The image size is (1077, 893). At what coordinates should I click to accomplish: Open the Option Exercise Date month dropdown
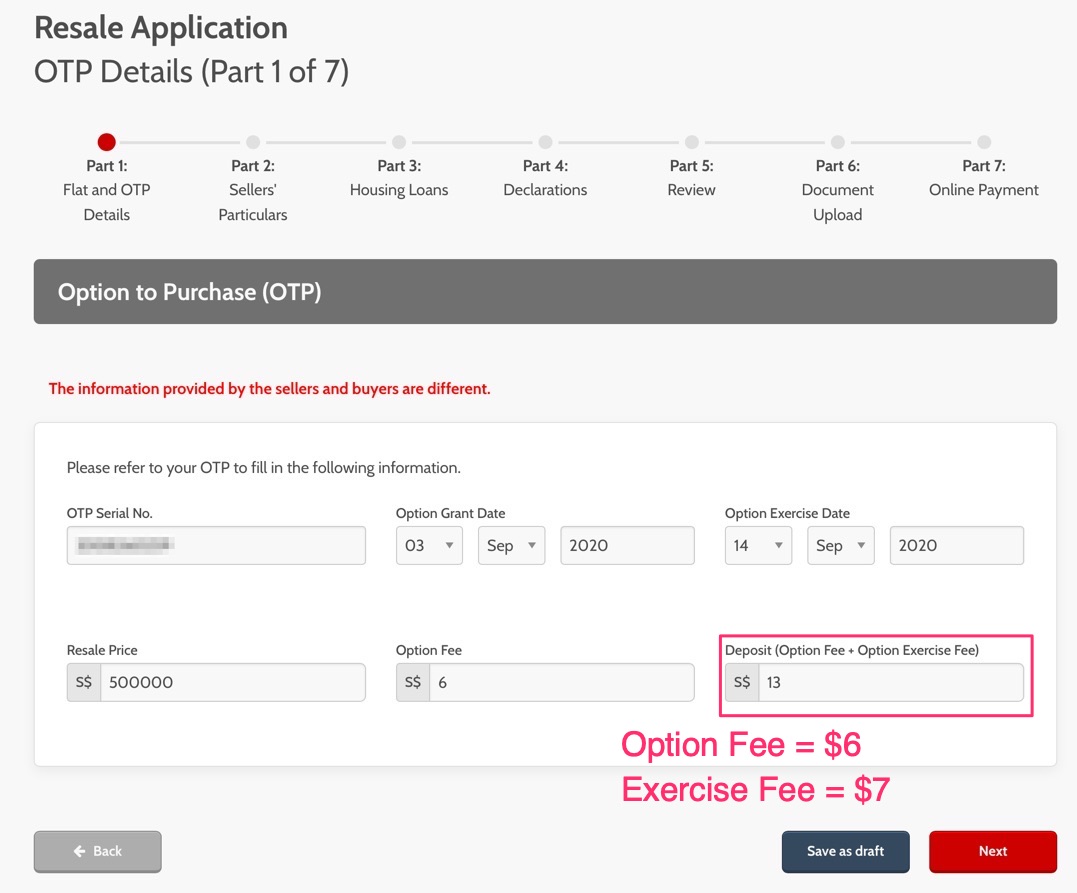pos(841,545)
